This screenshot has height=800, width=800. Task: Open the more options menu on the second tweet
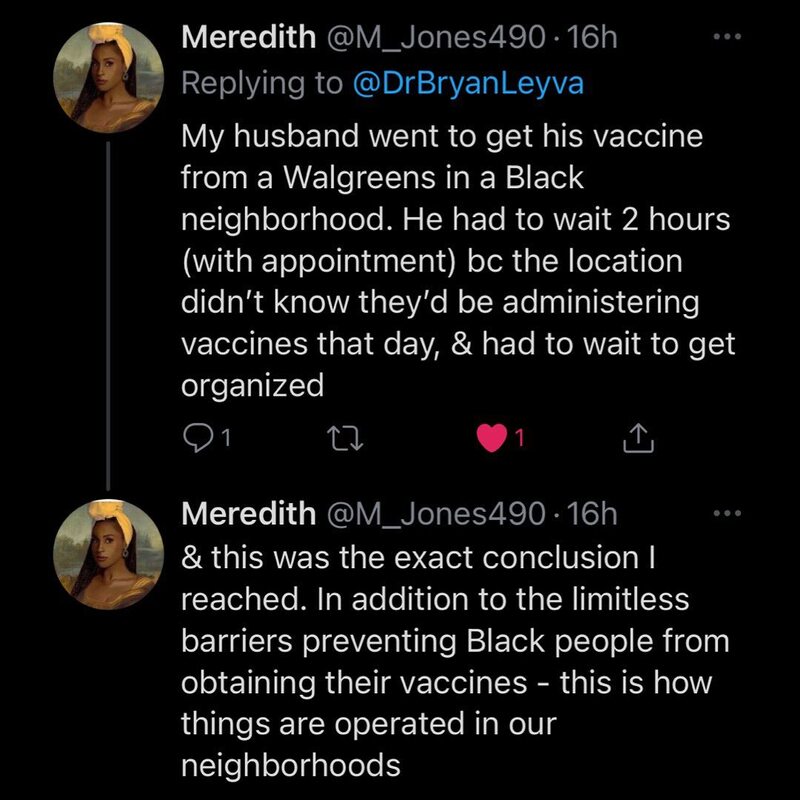(x=726, y=514)
